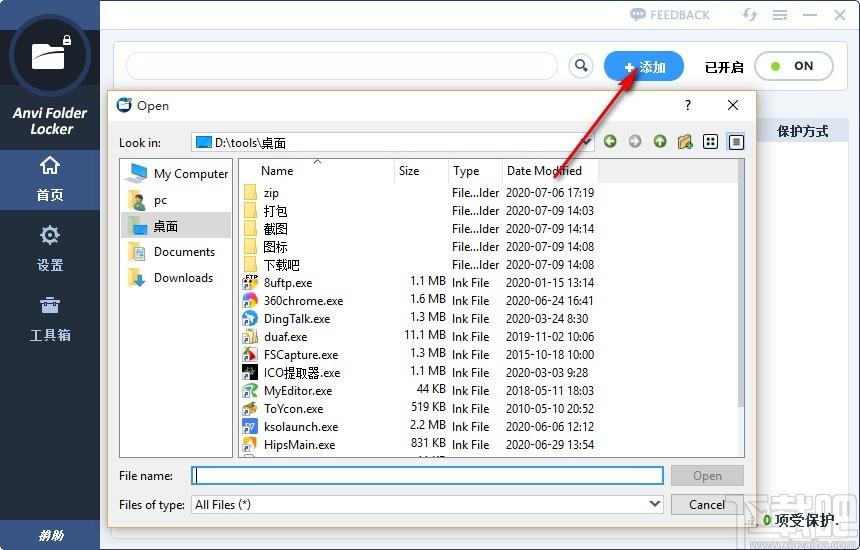This screenshot has height=550, width=860.
Task: Sort by the Size column header
Action: pyautogui.click(x=421, y=171)
